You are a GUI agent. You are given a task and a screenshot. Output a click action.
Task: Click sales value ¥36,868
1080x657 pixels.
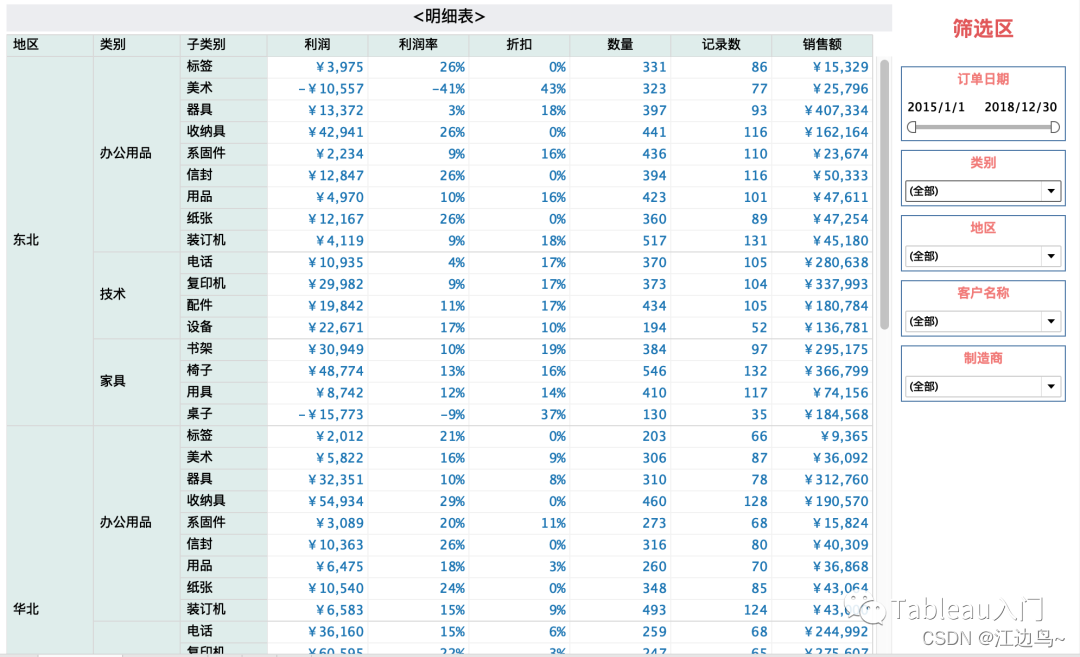pos(840,566)
